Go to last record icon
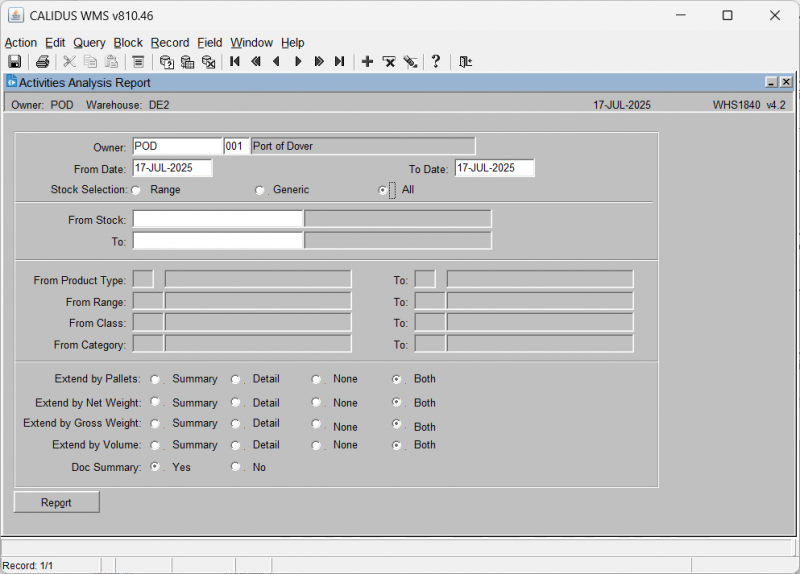The height and width of the screenshot is (574, 800). click(339, 62)
